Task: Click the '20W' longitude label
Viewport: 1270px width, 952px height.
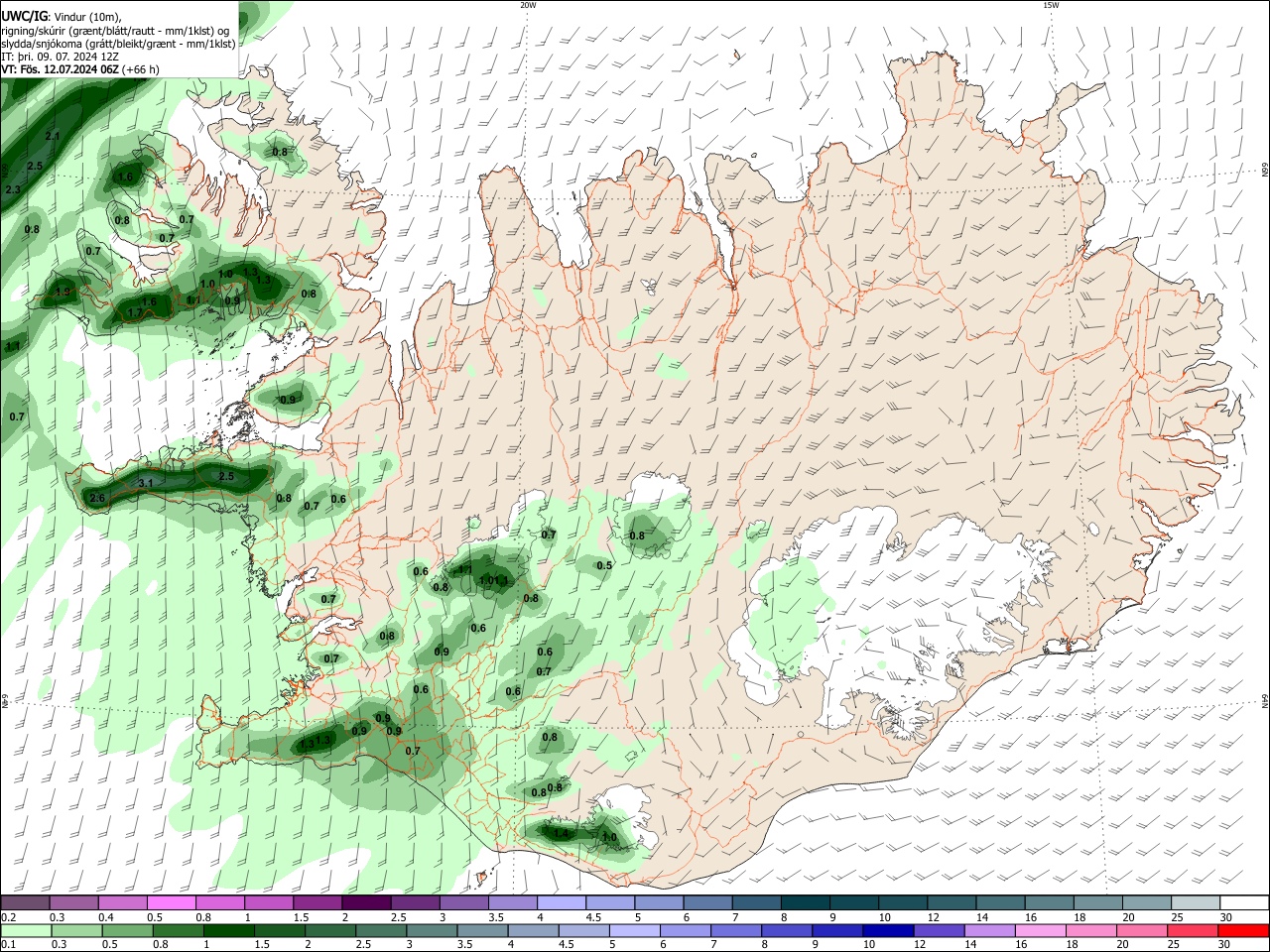Action: click(x=528, y=5)
